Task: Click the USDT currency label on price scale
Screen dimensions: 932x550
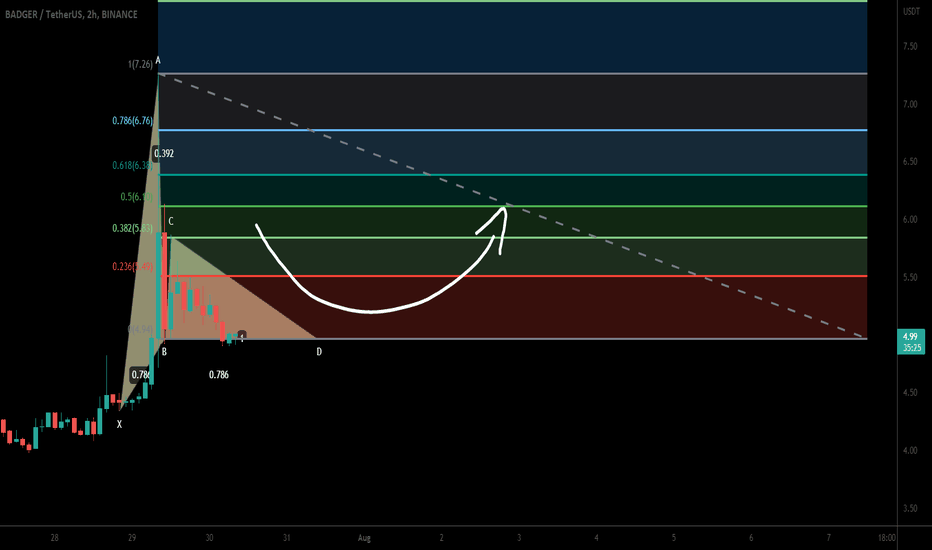Action: [x=911, y=11]
